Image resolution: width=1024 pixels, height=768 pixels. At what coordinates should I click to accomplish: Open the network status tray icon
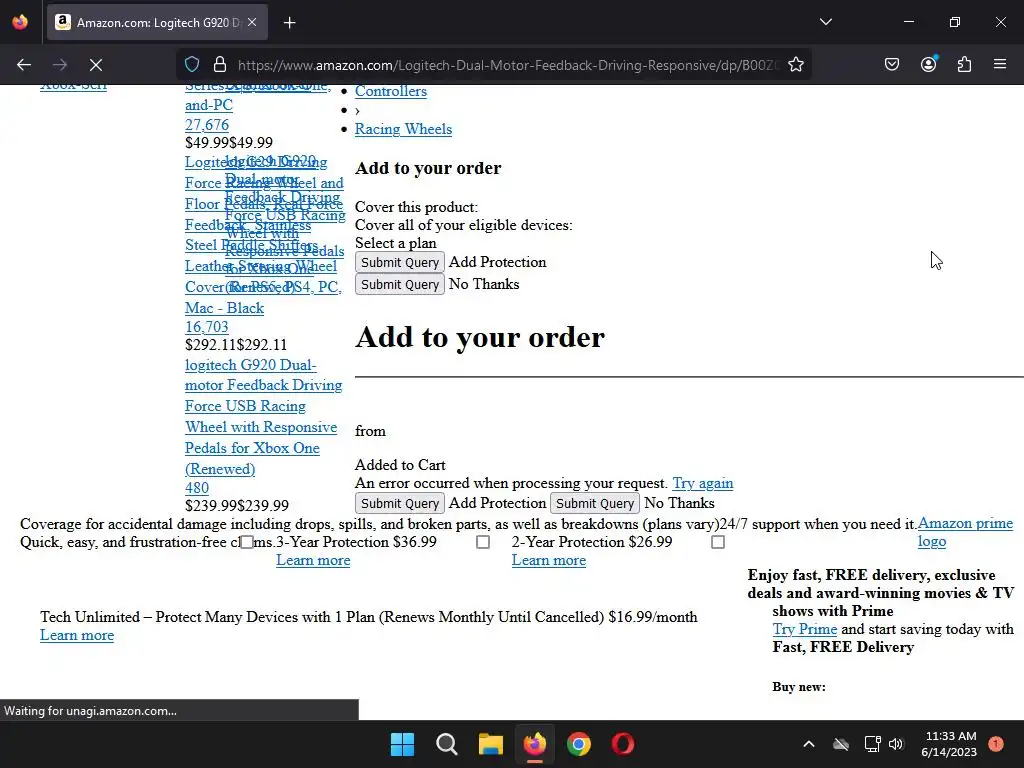(x=872, y=744)
